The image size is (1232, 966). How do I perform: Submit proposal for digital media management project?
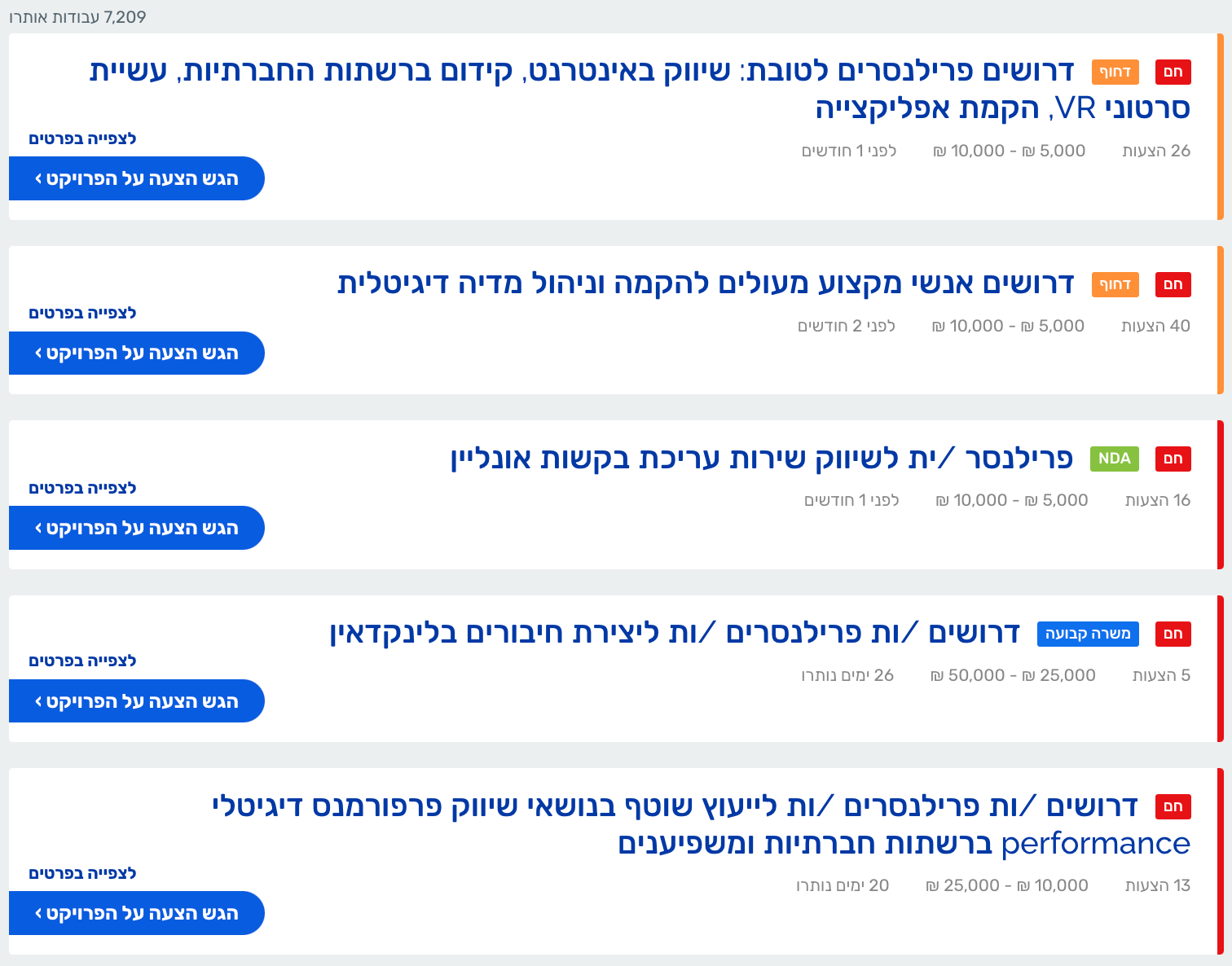click(137, 353)
